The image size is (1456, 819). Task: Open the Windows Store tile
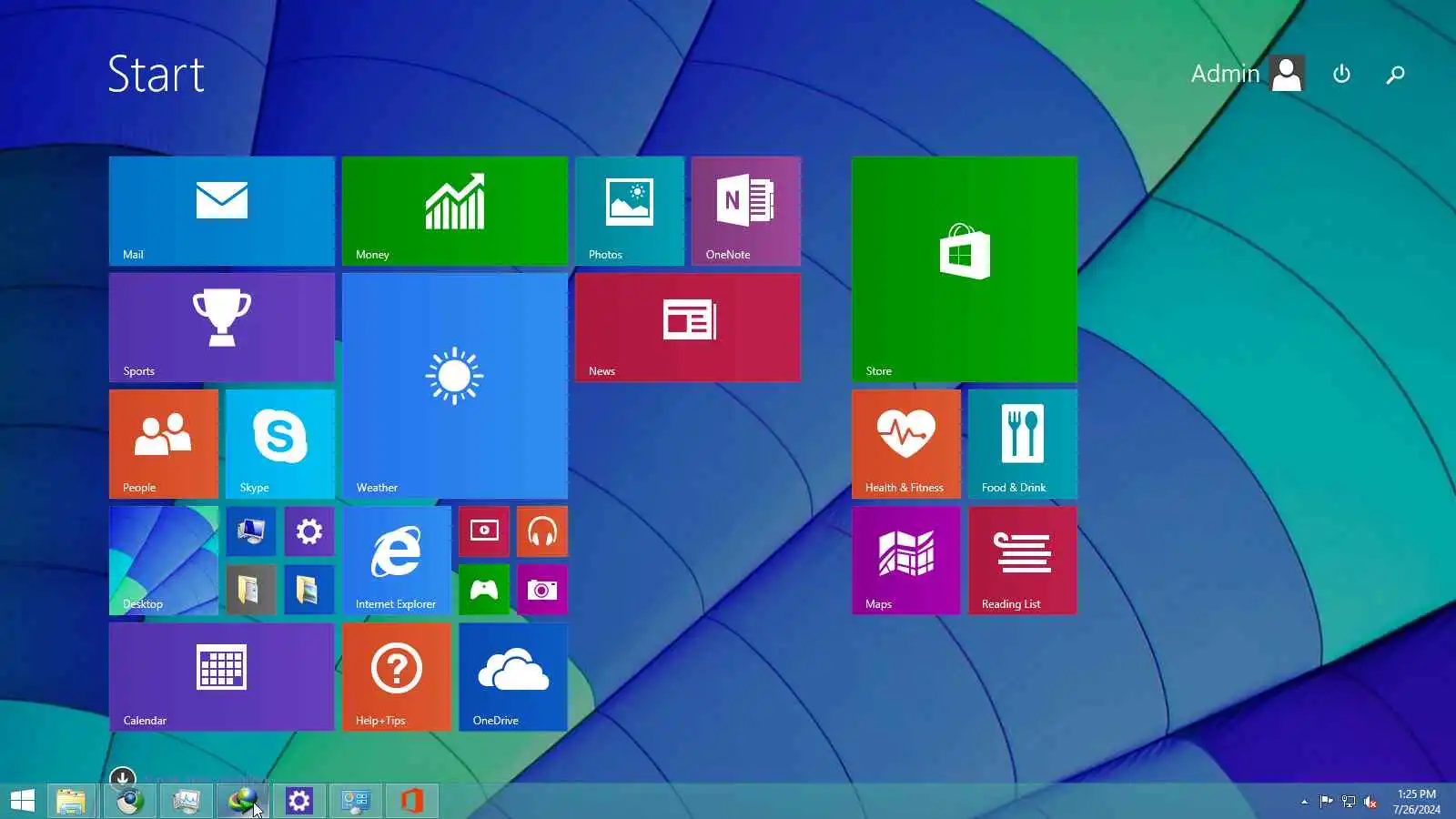pyautogui.click(x=965, y=269)
